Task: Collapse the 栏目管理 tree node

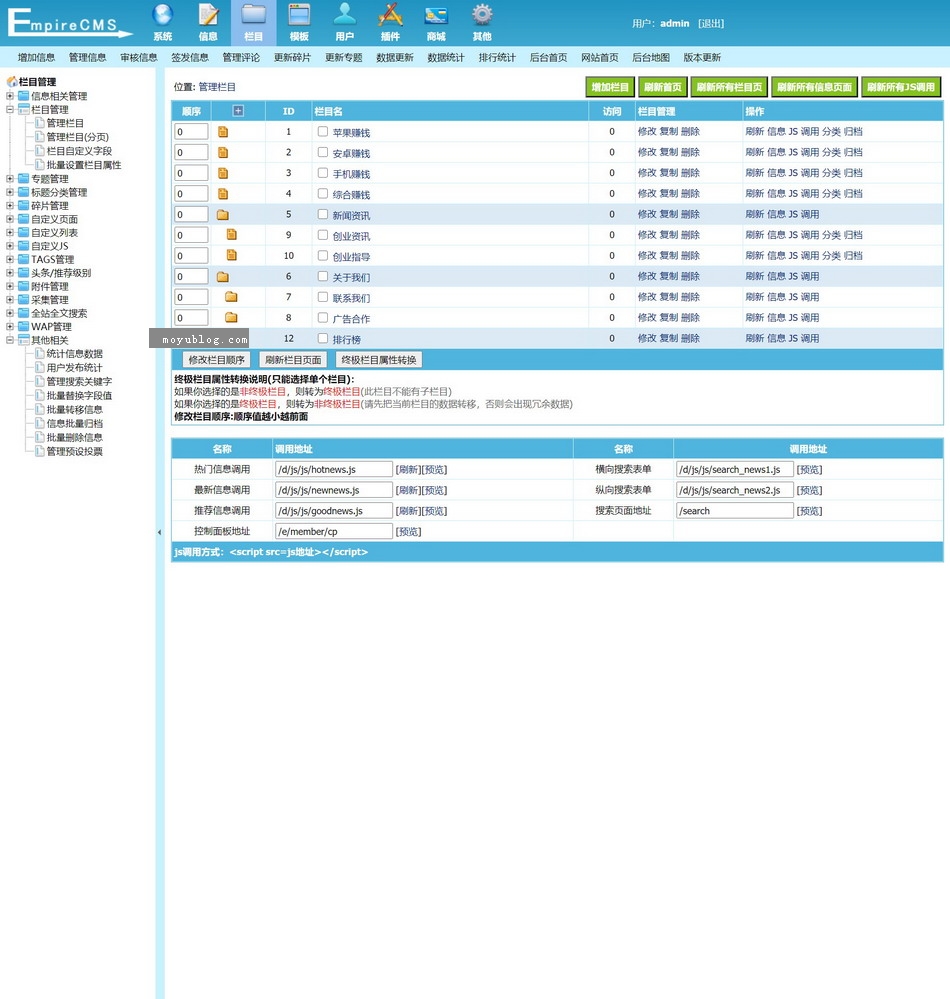Action: [x=10, y=110]
